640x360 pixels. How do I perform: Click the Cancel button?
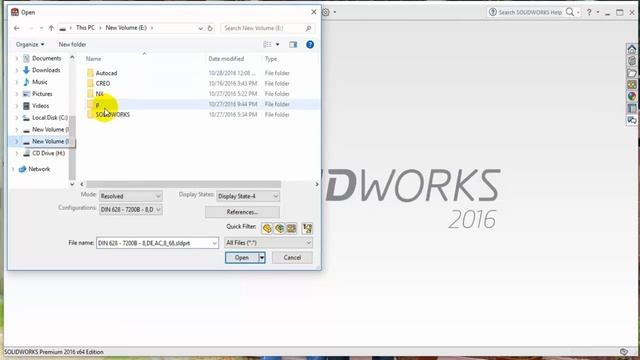coord(292,258)
